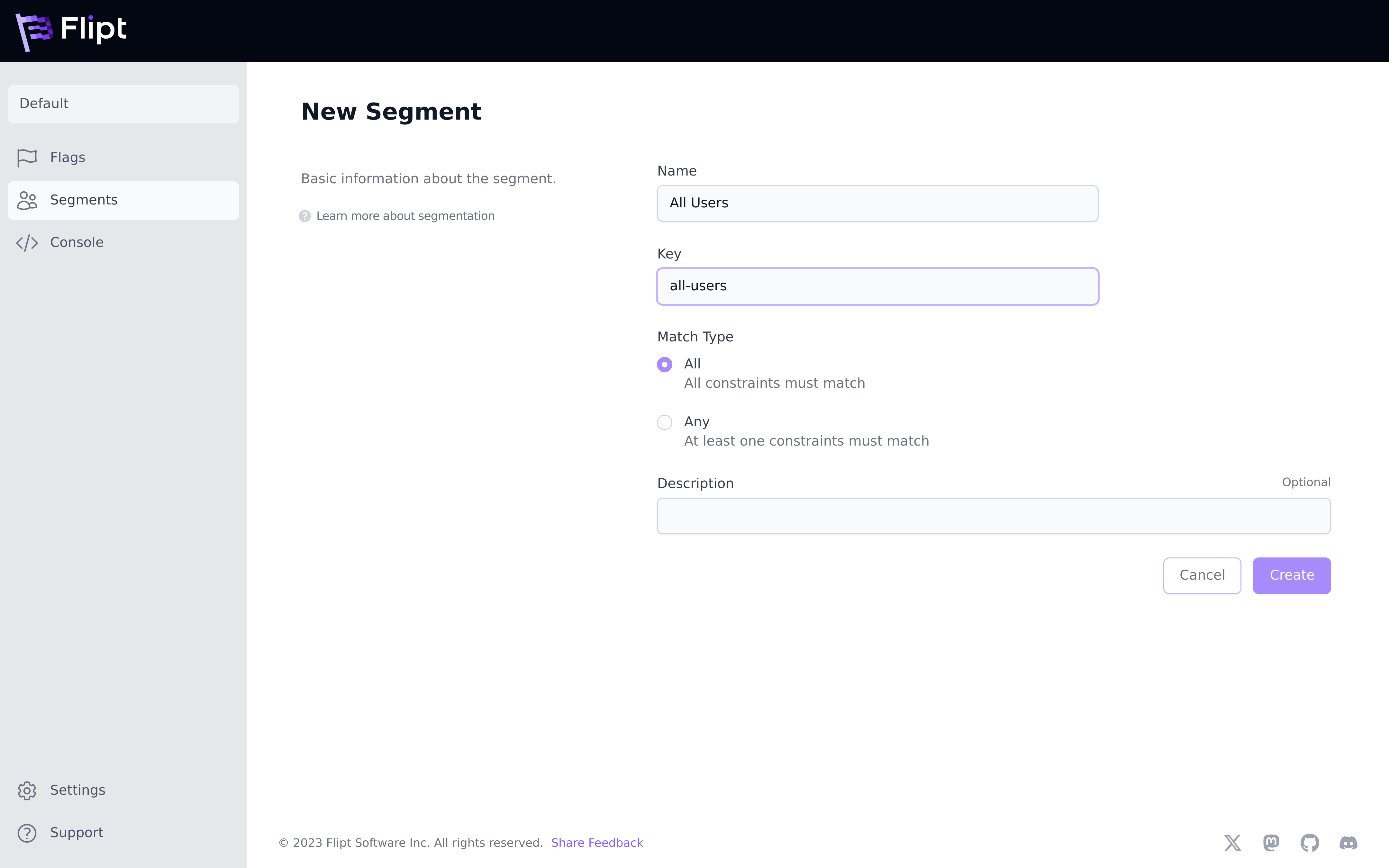1389x868 pixels.
Task: Focus the Description input field
Action: click(994, 516)
